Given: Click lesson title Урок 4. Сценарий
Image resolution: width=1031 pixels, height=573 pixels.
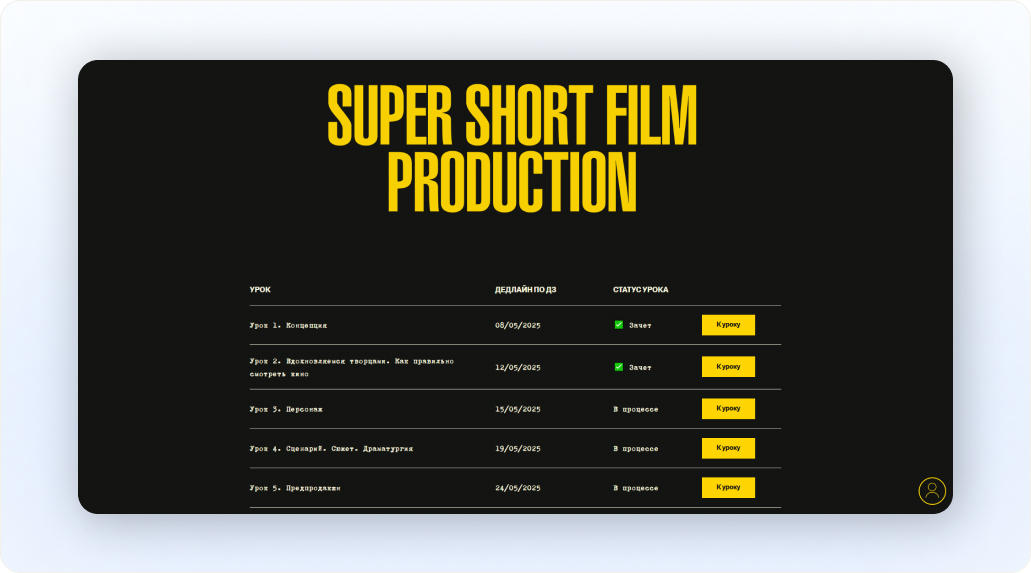Looking at the screenshot, I should (x=331, y=449).
